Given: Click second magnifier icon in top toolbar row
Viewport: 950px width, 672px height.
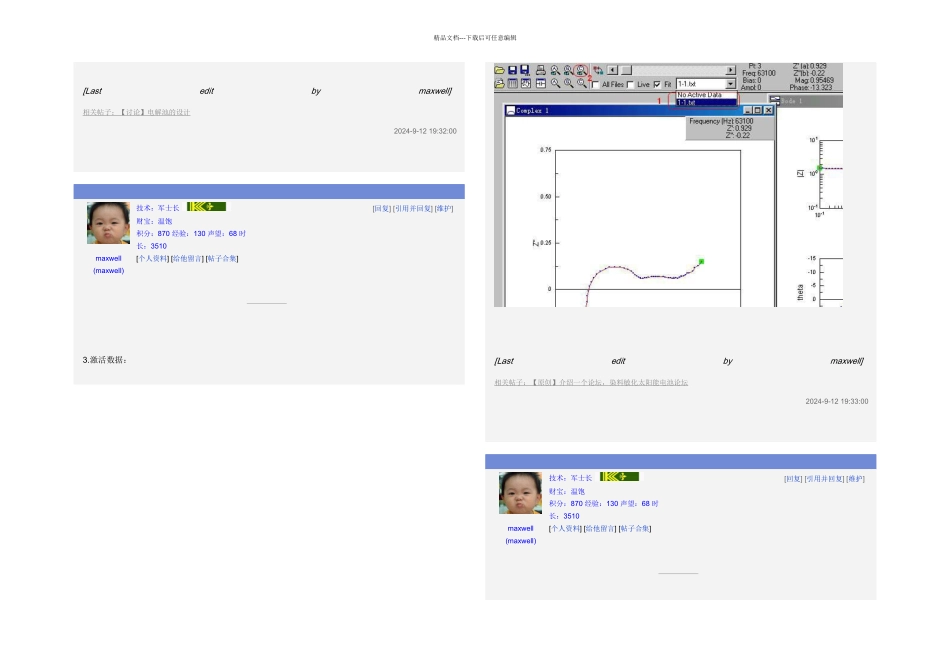Looking at the screenshot, I should pos(568,70).
